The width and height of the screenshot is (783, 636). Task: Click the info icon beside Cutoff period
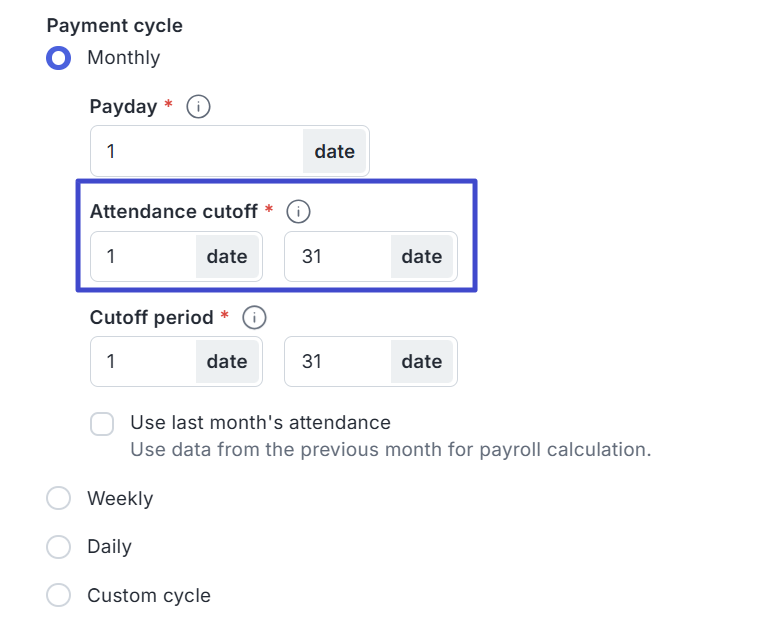(x=255, y=317)
